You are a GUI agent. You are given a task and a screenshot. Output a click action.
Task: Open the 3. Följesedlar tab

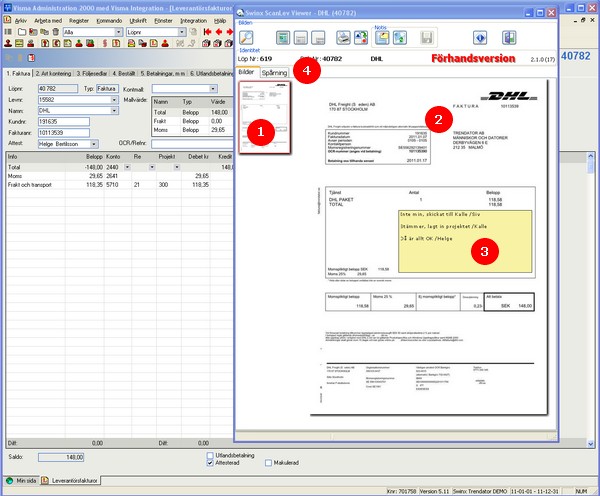coord(92,73)
